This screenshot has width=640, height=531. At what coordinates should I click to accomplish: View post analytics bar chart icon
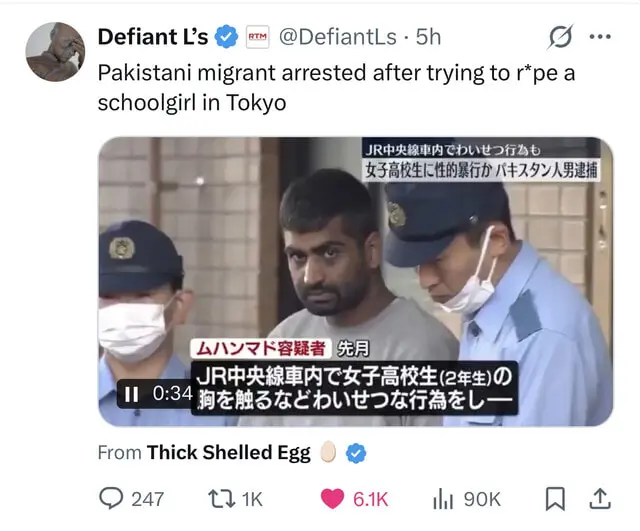(x=443, y=499)
